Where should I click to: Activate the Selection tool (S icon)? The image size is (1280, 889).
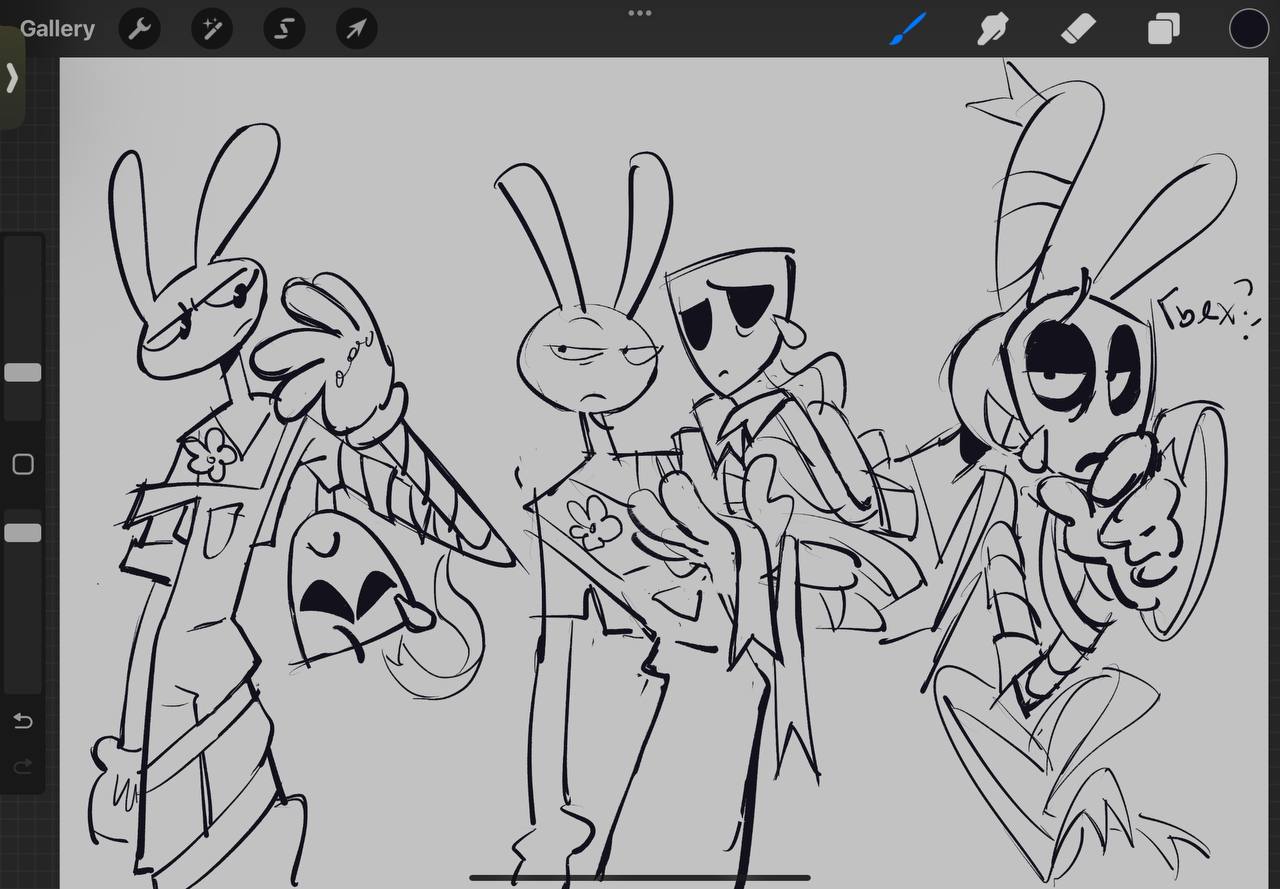click(284, 30)
